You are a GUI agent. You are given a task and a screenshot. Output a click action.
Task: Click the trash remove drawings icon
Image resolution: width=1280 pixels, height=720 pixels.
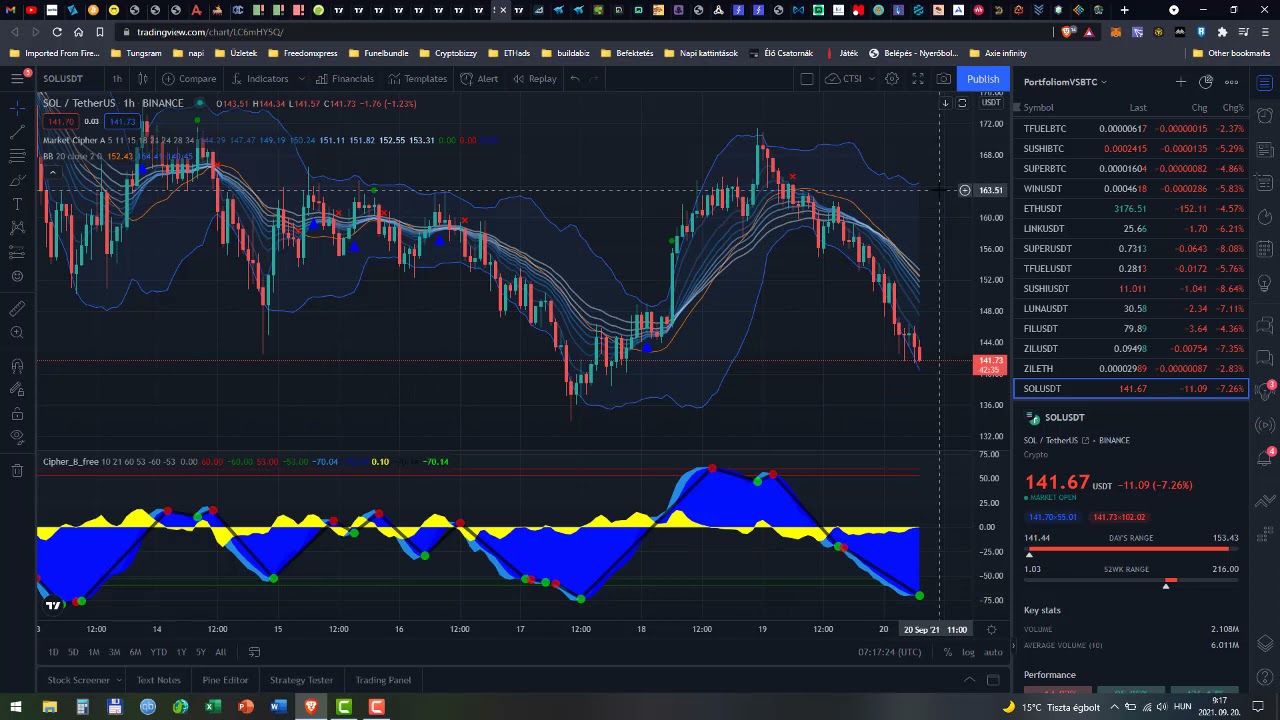tap(17, 471)
